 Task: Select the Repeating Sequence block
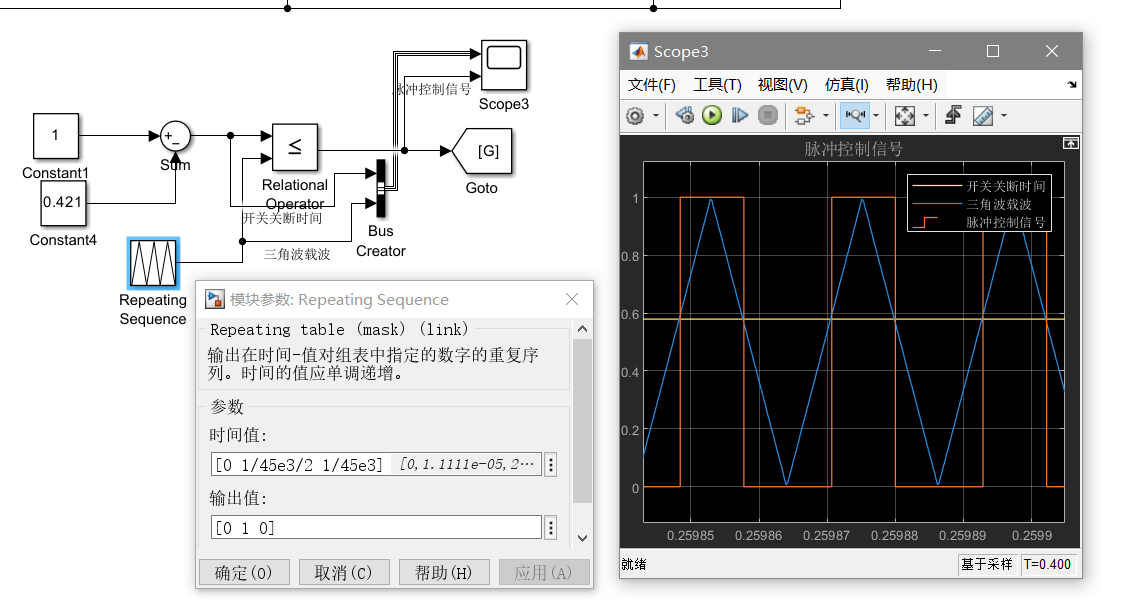point(153,263)
